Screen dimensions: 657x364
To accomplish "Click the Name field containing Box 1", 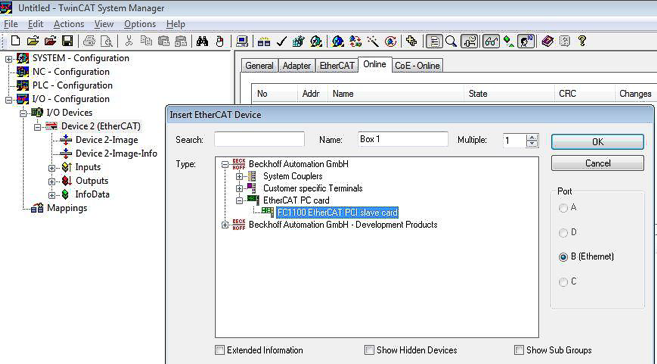I will pyautogui.click(x=403, y=139).
